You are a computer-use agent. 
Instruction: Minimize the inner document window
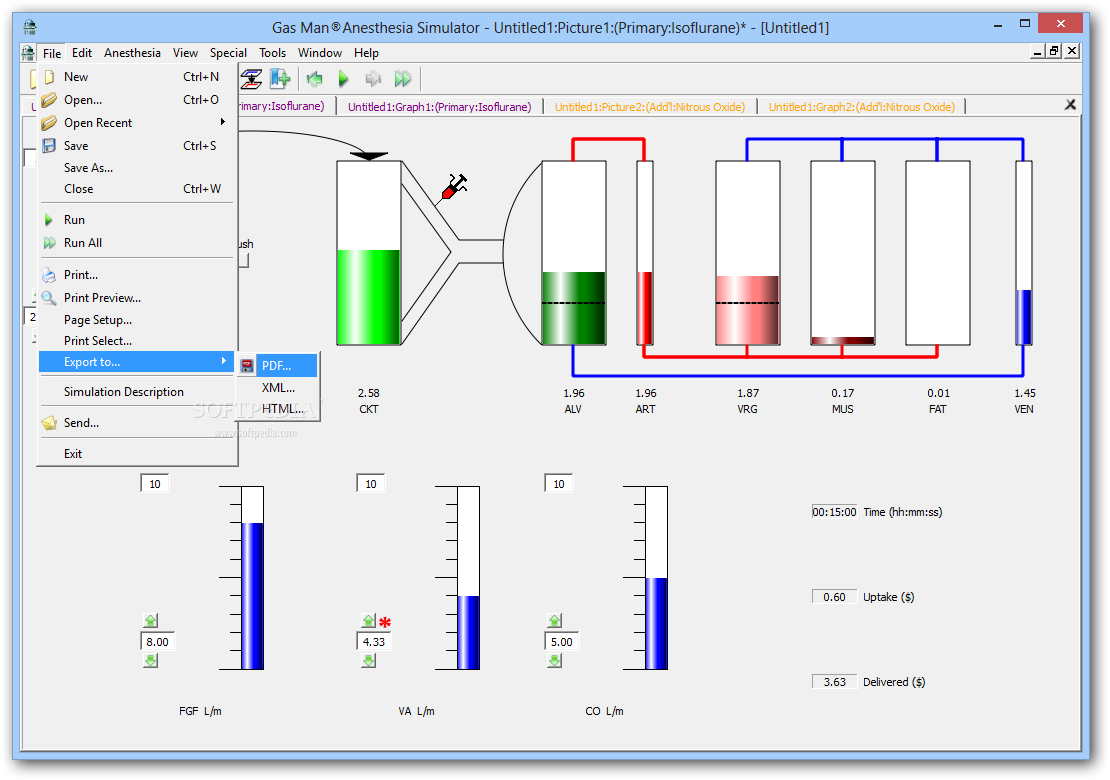tap(1038, 51)
